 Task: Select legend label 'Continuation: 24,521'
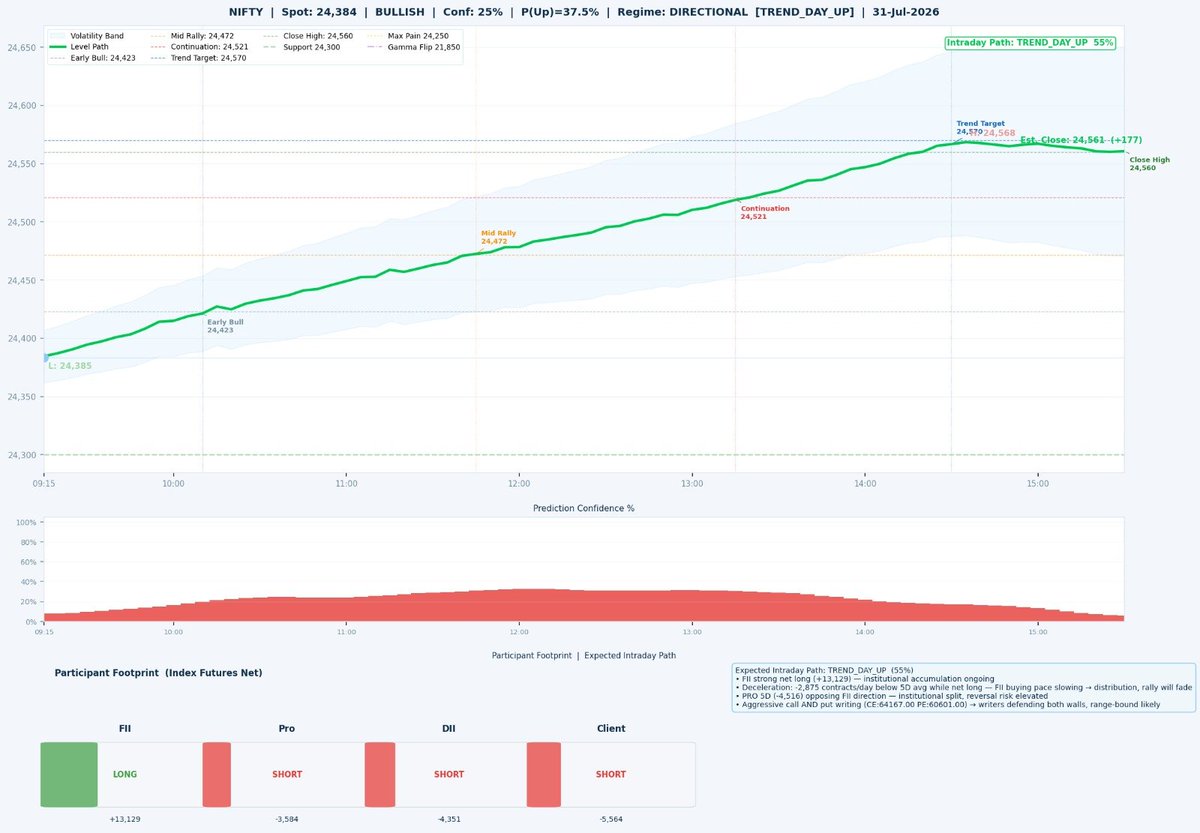(210, 47)
